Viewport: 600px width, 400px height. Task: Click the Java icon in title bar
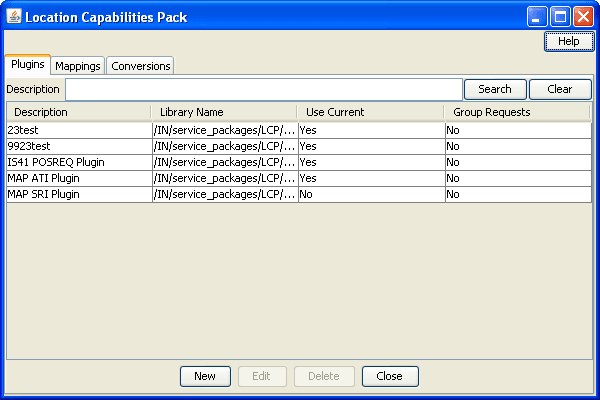(x=14, y=16)
